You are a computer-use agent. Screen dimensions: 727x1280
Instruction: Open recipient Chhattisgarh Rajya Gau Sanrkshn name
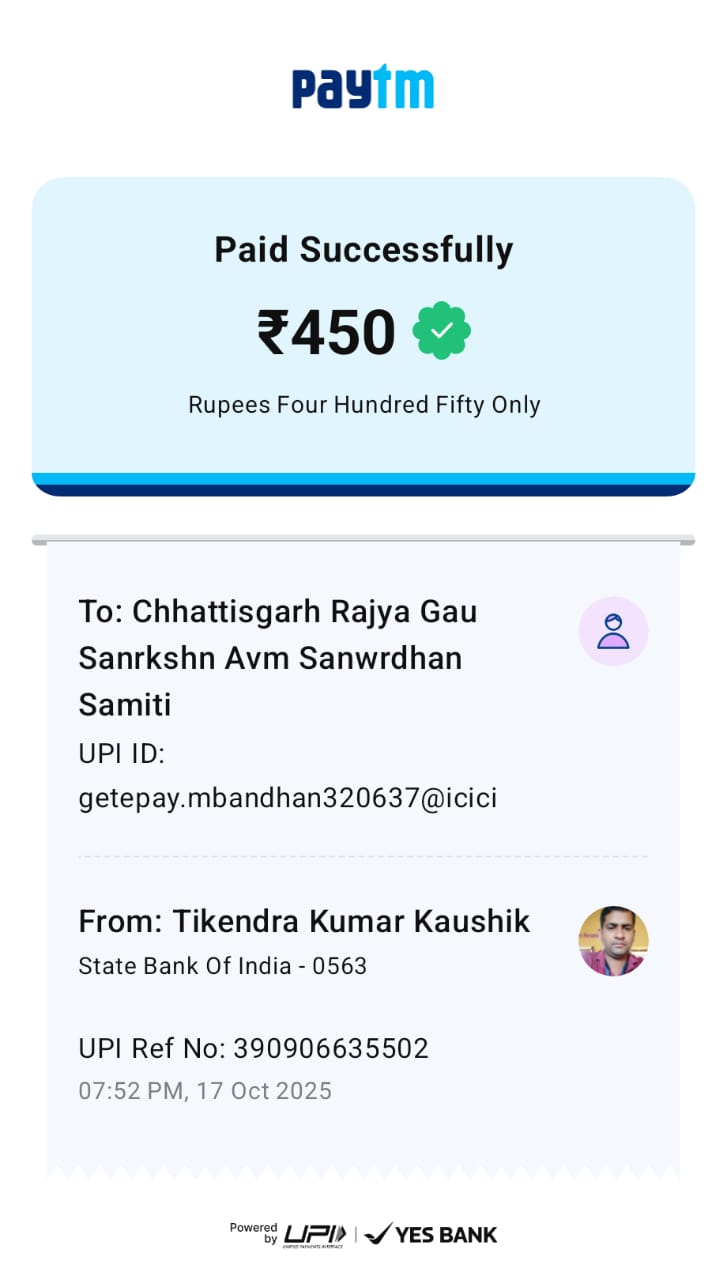(278, 657)
